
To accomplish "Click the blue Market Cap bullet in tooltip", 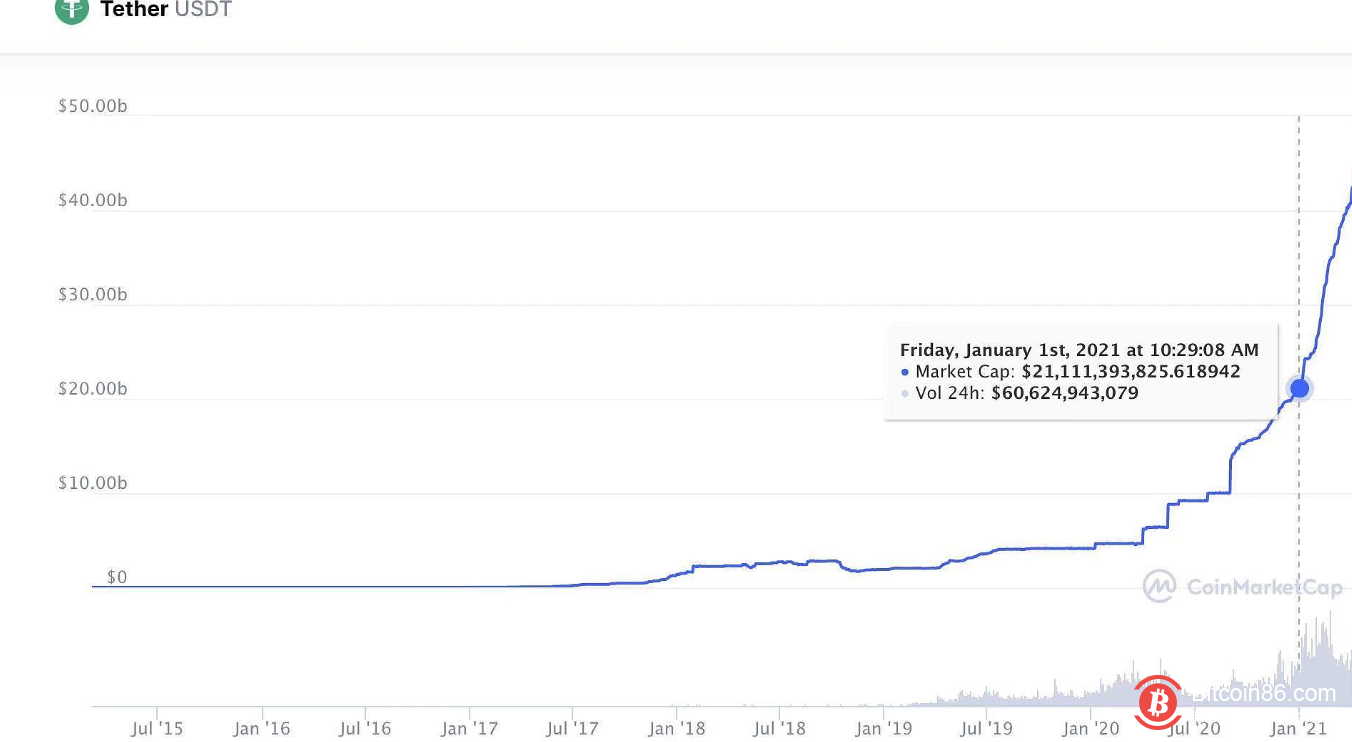I will click(x=905, y=372).
